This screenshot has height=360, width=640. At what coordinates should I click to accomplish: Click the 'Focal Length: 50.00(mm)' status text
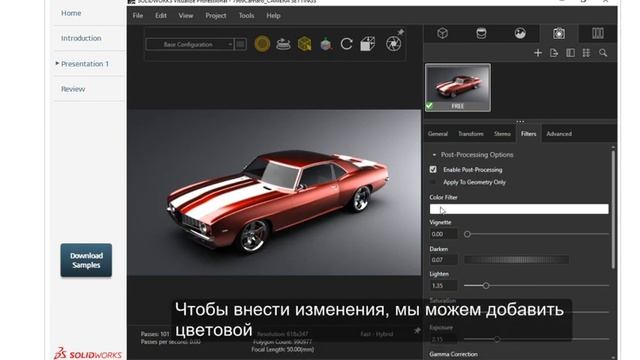283,349
